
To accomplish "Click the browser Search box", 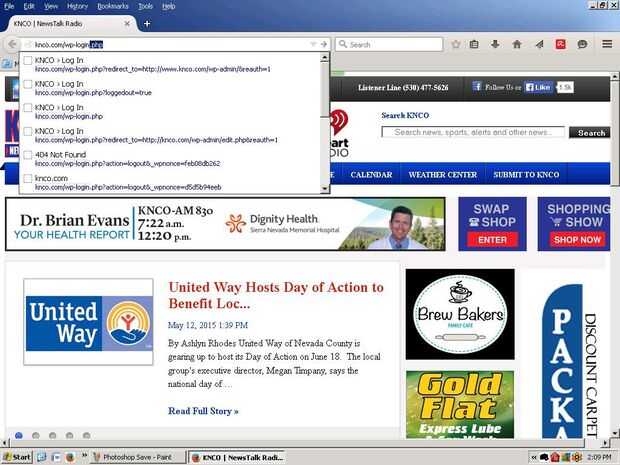I will click(389, 44).
